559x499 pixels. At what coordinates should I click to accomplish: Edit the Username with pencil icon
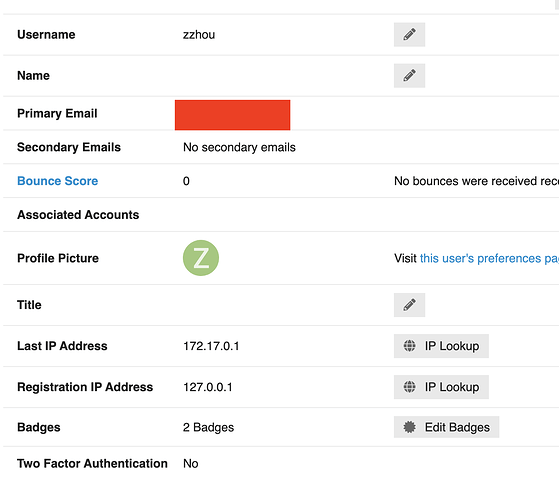coord(409,35)
